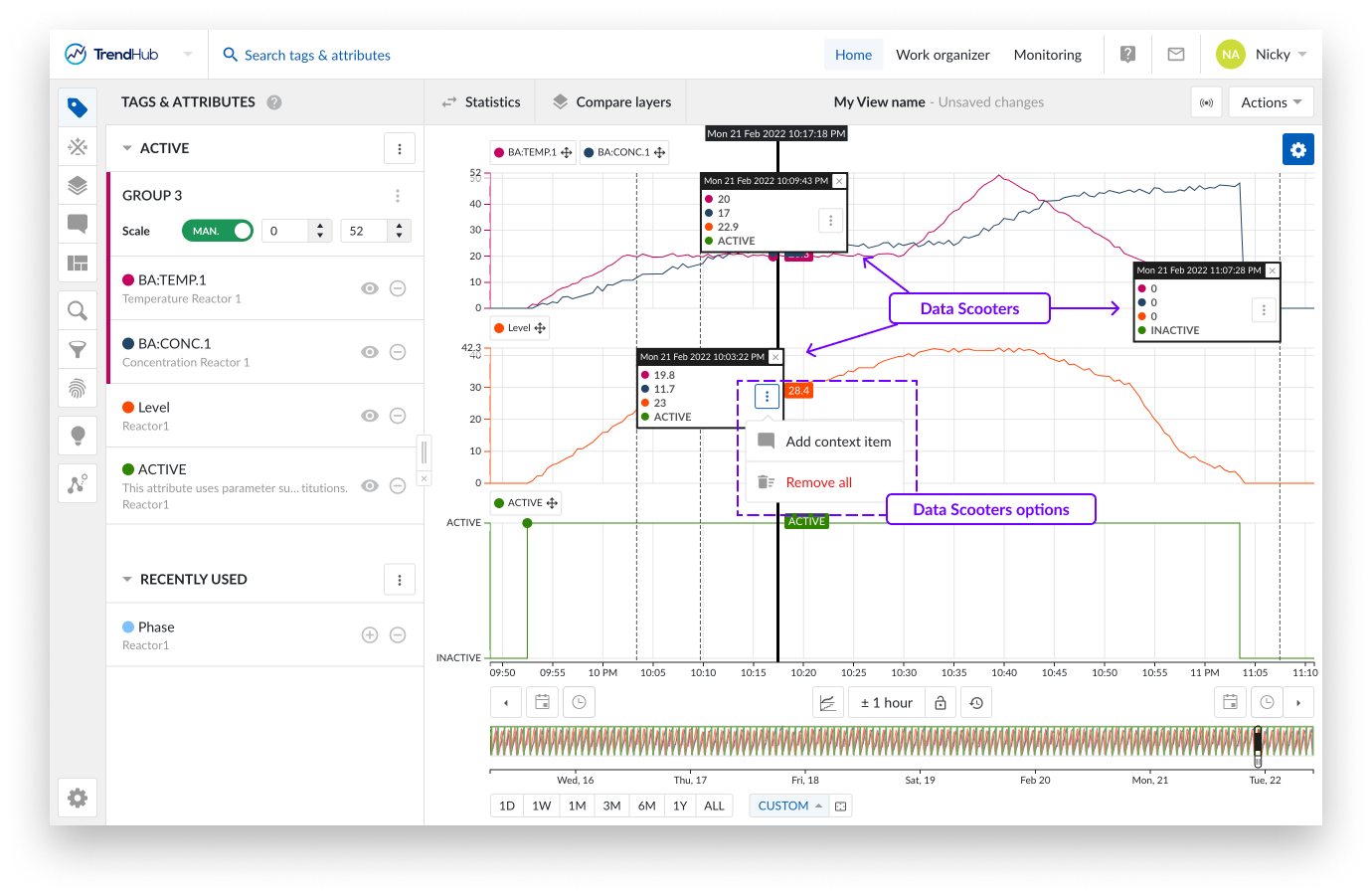Viewport: 1372px width, 895px height.
Task: Collapse the RECENTLY USED section
Action: click(127, 580)
